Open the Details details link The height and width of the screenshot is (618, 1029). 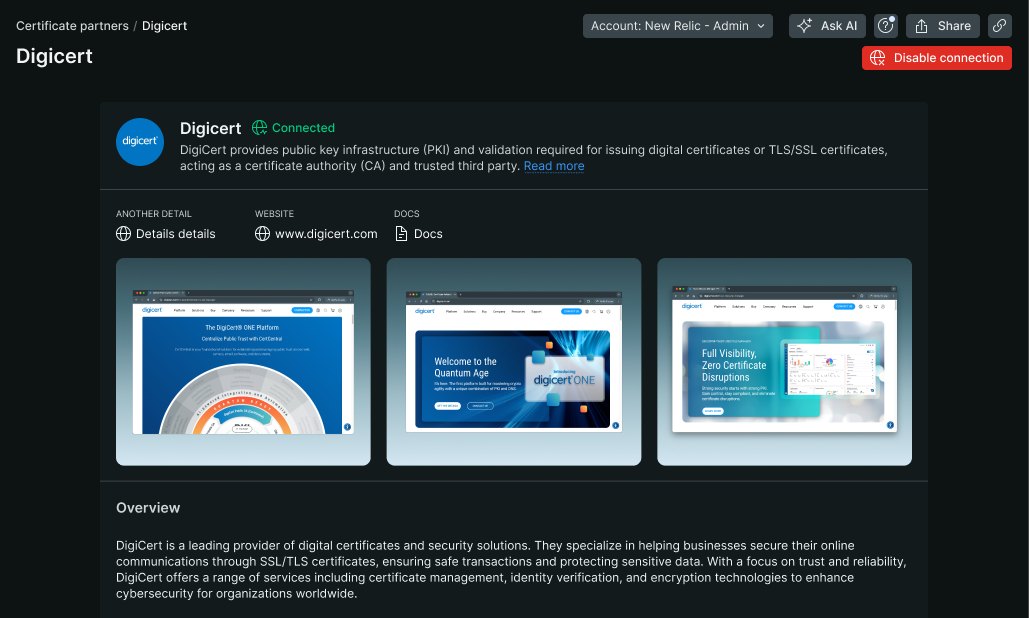point(175,234)
